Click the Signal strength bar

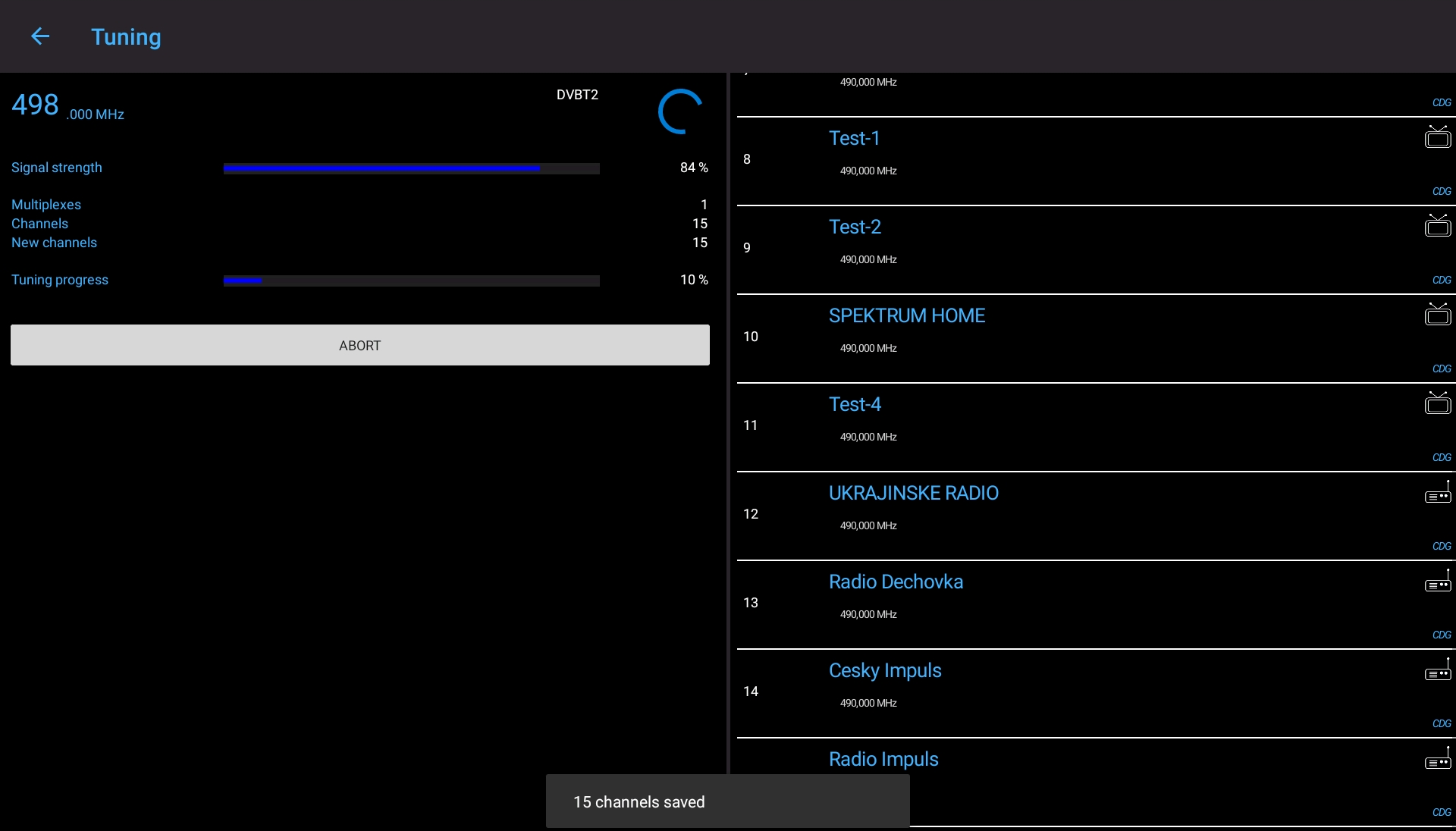click(x=411, y=168)
